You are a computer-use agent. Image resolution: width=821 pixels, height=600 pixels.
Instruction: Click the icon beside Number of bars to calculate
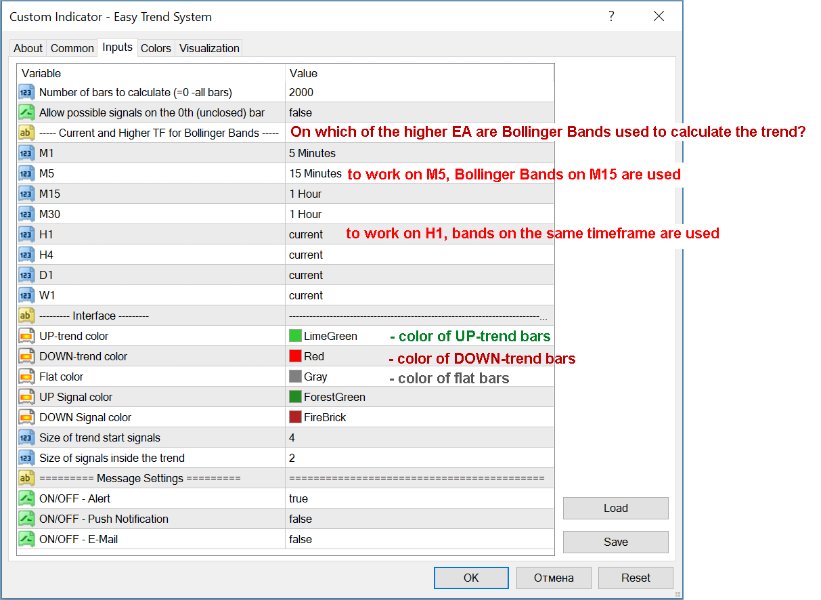coord(28,92)
